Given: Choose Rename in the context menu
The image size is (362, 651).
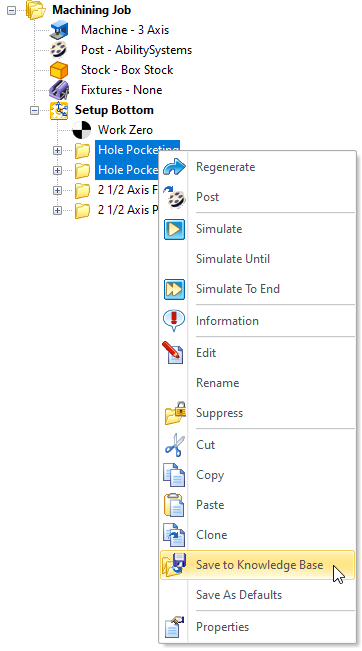Looking at the screenshot, I should pyautogui.click(x=257, y=383).
